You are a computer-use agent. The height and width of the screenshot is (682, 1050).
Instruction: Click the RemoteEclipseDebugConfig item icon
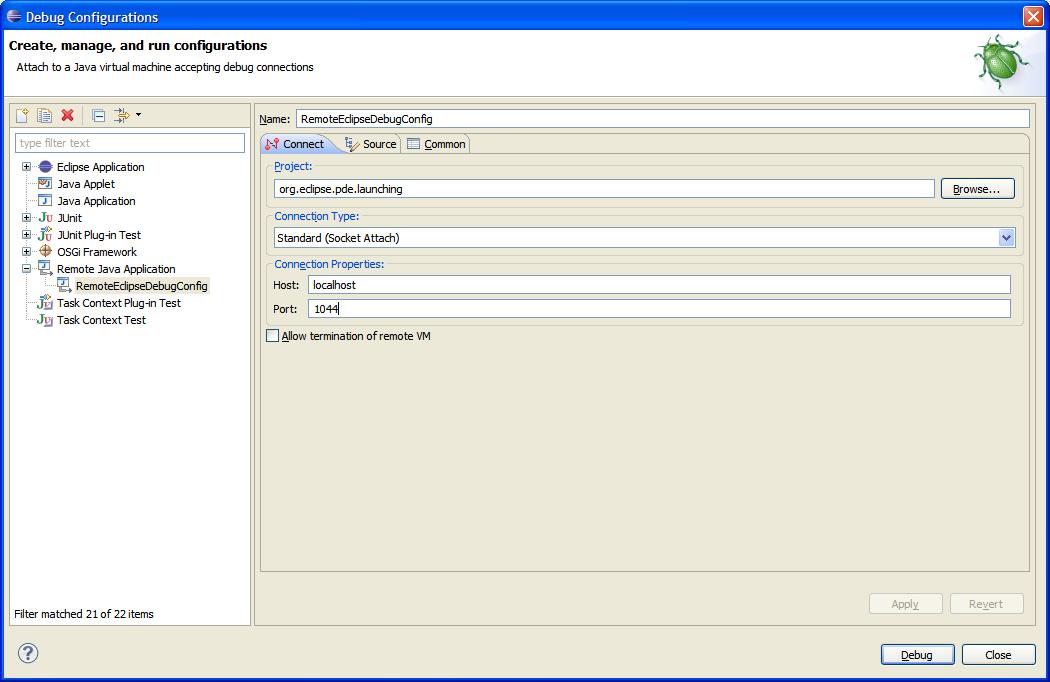click(64, 285)
